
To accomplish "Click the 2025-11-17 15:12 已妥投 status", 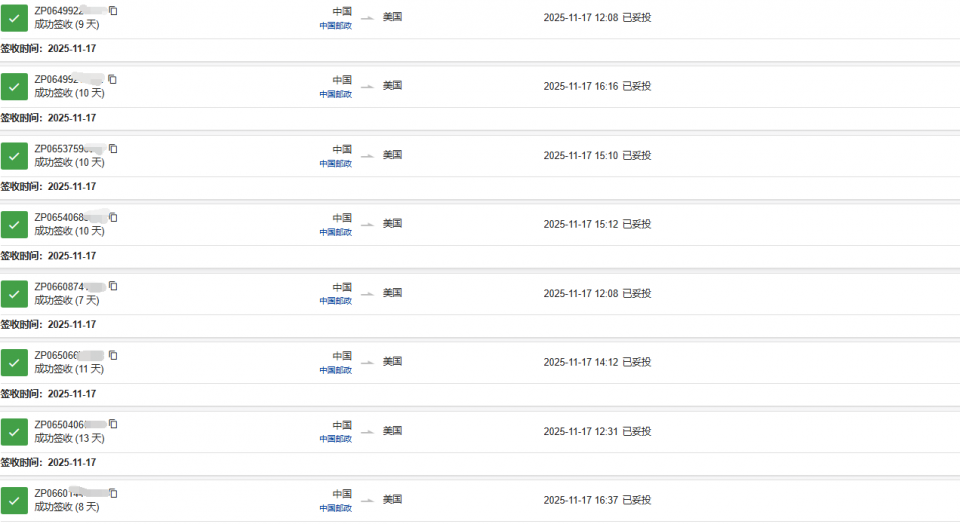I will [597, 224].
